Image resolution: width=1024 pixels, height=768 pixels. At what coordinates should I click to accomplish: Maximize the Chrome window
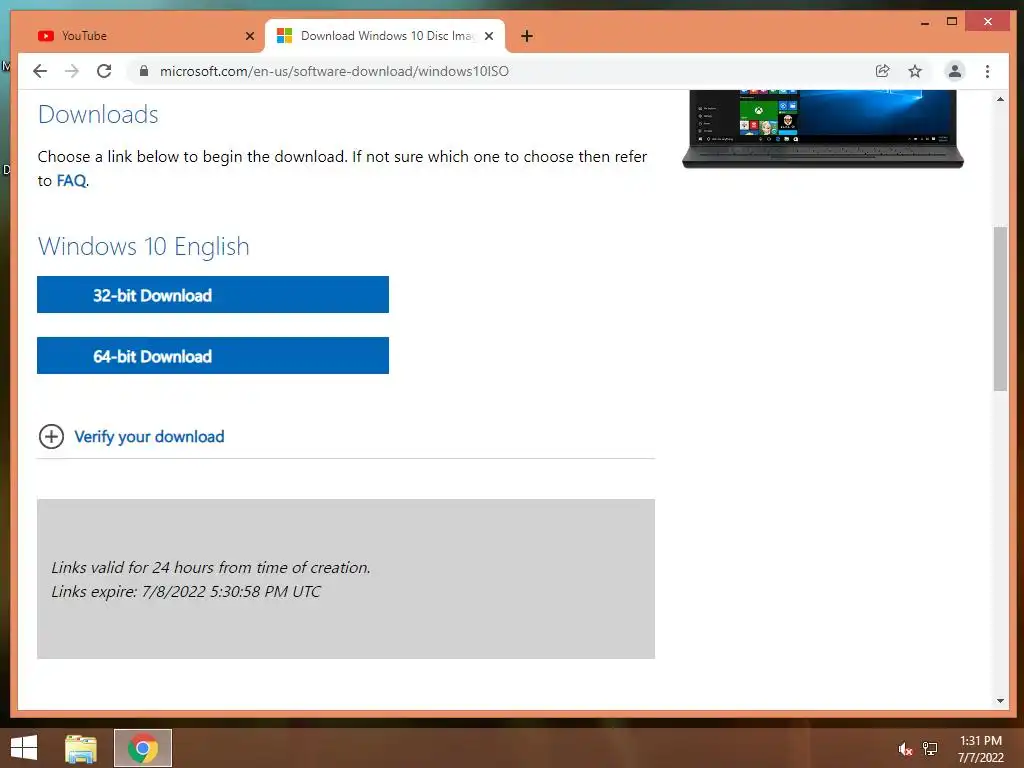[x=952, y=22]
